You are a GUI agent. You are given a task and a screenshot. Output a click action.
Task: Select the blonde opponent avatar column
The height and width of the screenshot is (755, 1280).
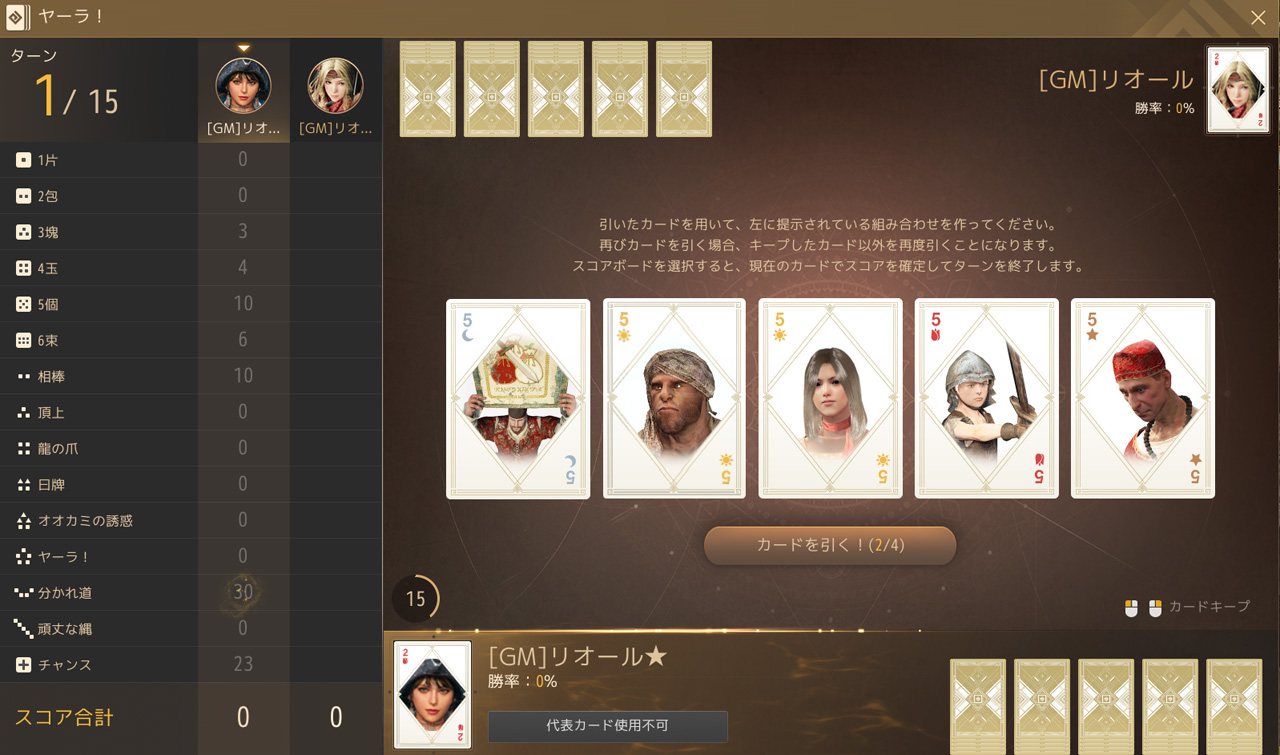336,91
